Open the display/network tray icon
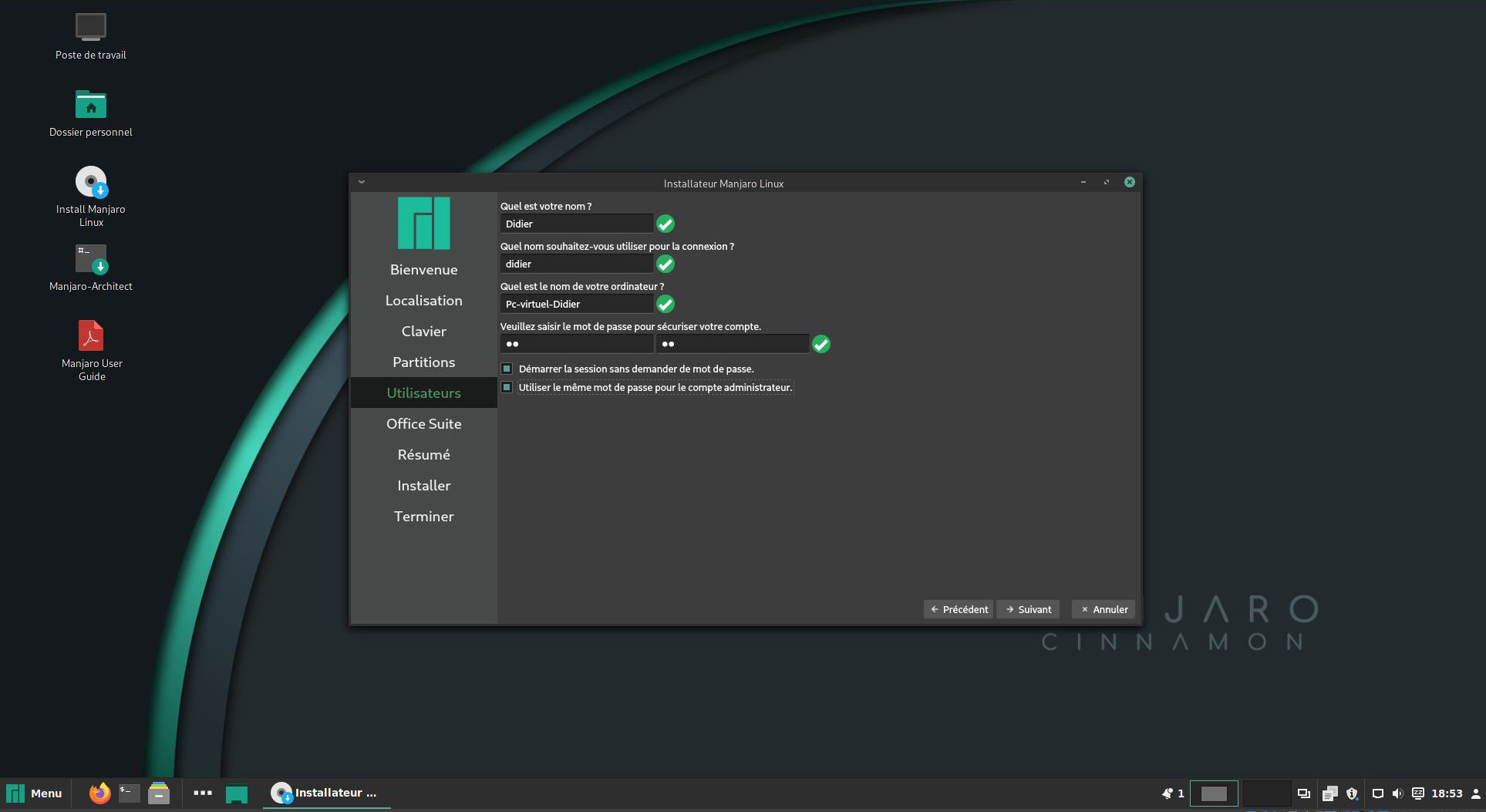Image resolution: width=1486 pixels, height=812 pixels. pyautogui.click(x=1378, y=793)
